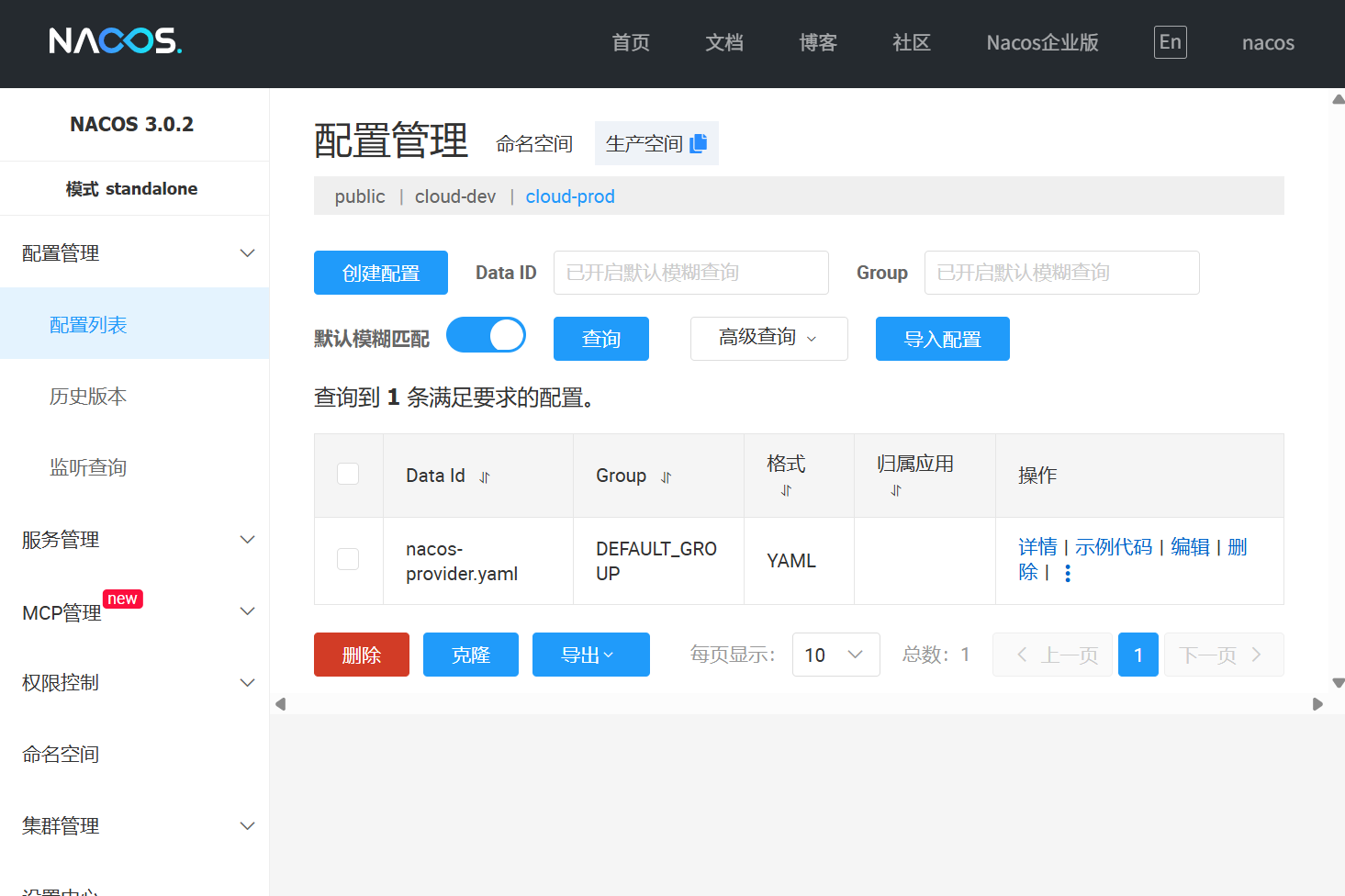Switch language using the En icon
1345x896 pixels.
[x=1170, y=42]
